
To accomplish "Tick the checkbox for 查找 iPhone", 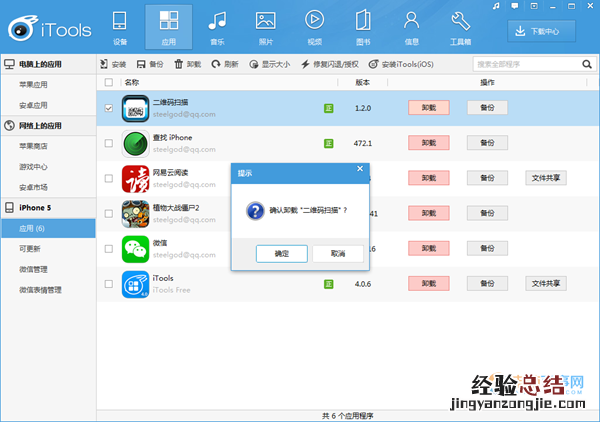I will click(109, 143).
